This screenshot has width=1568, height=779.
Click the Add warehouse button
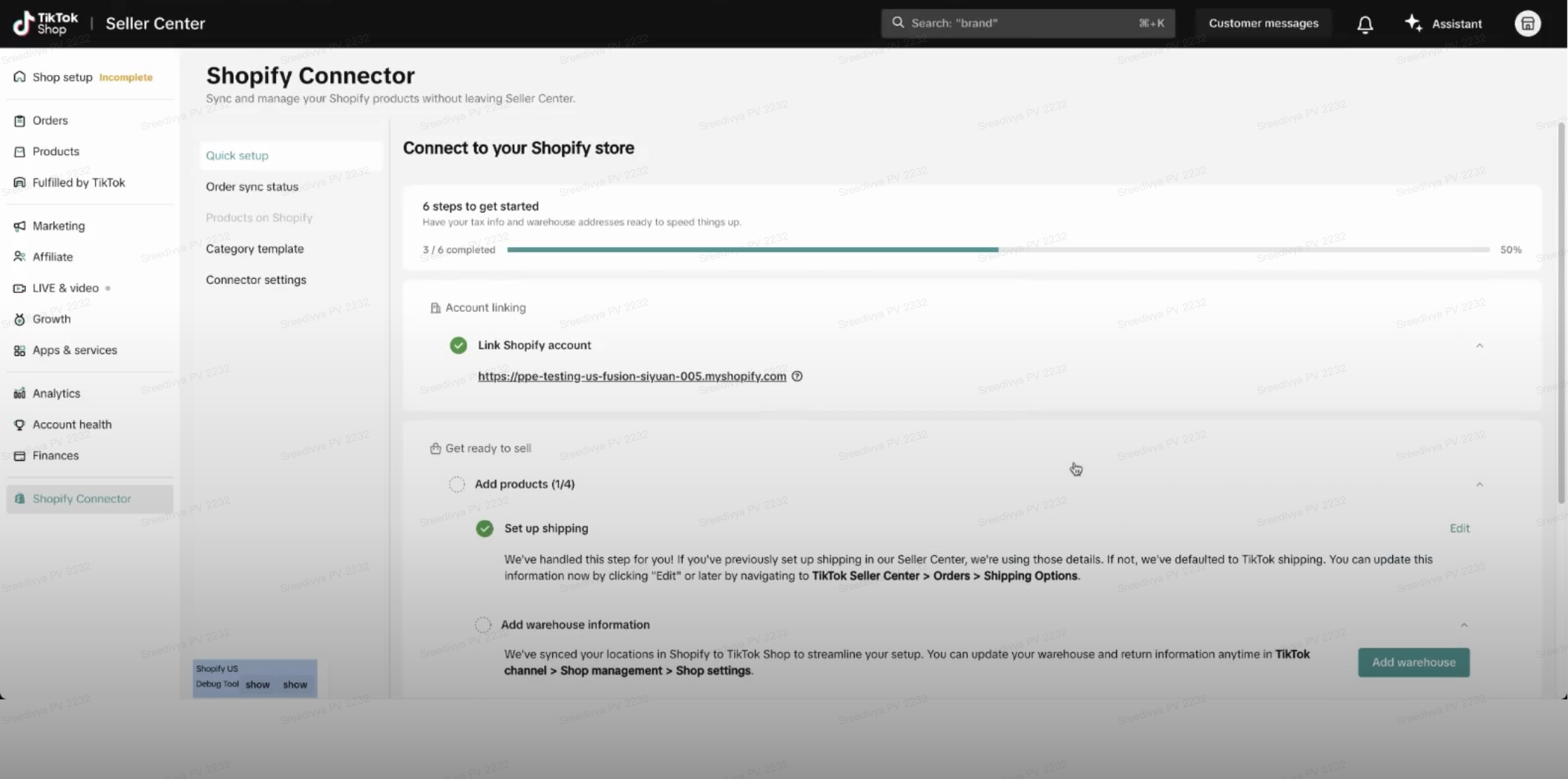coord(1413,662)
